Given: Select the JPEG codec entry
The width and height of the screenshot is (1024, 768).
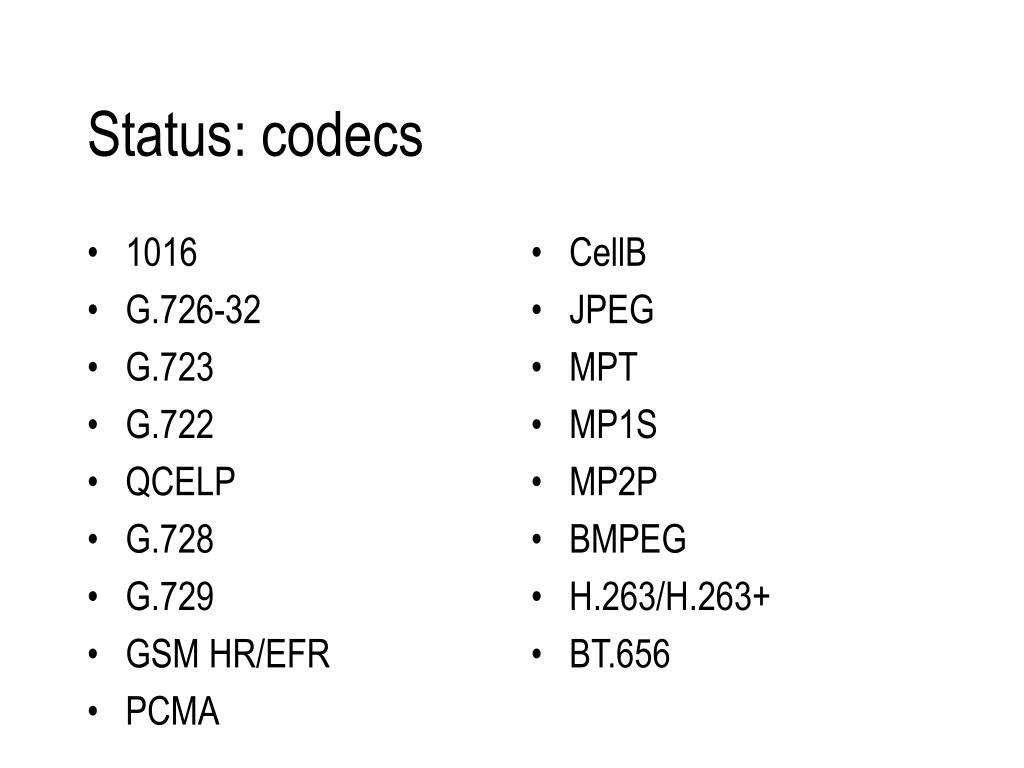Looking at the screenshot, I should (x=611, y=310).
